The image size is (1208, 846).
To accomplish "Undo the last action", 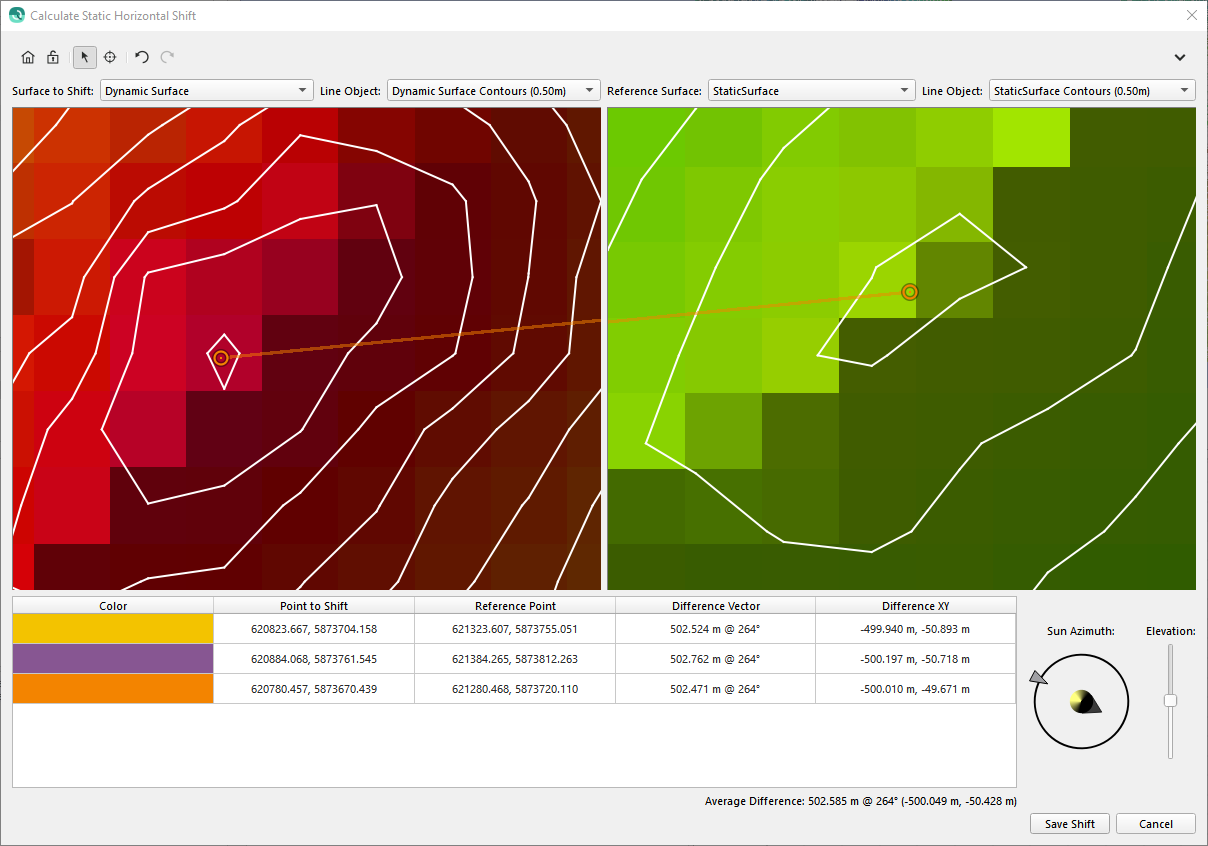I will click(x=142, y=57).
